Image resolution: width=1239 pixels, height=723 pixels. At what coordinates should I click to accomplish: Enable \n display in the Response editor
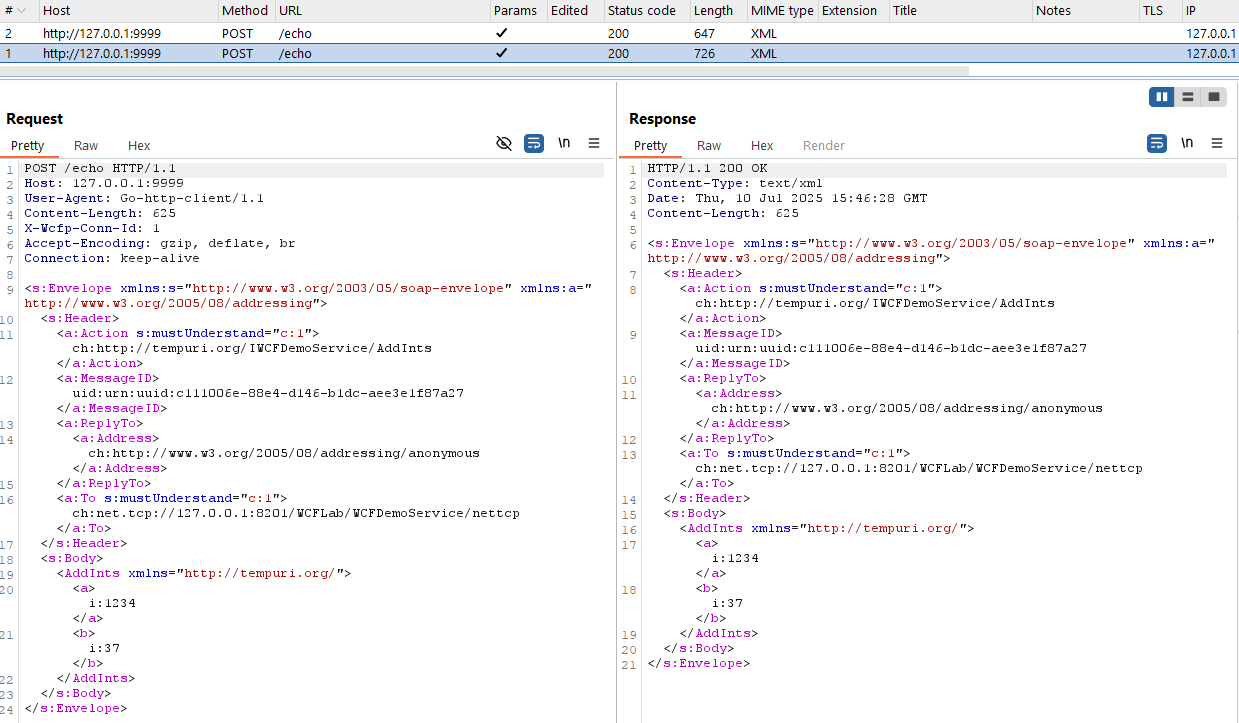coord(1187,144)
